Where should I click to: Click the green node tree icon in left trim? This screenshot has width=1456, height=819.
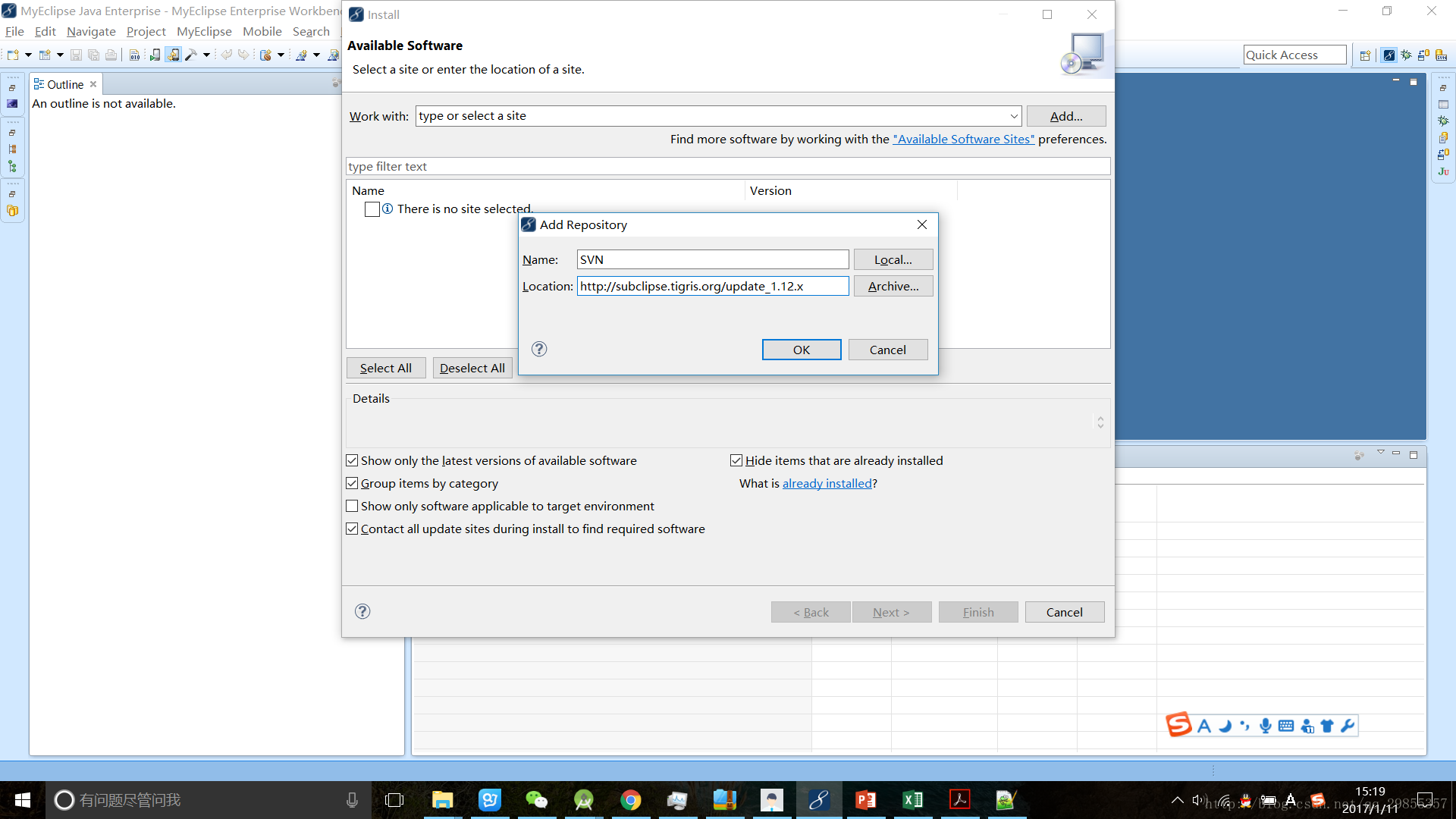pos(12,166)
